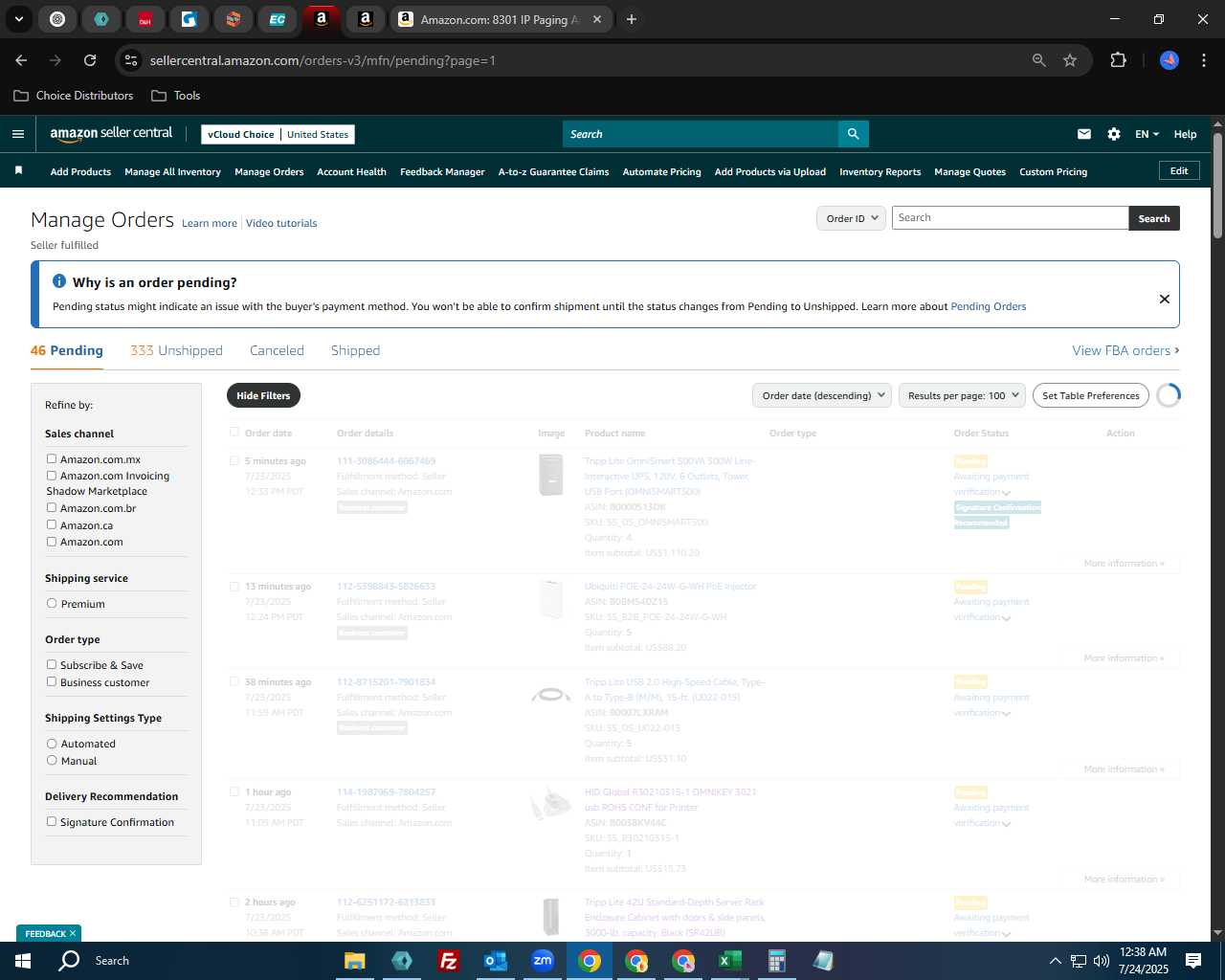
Task: Click the info icon beside 'Why is an order pending?'
Action: [59, 281]
